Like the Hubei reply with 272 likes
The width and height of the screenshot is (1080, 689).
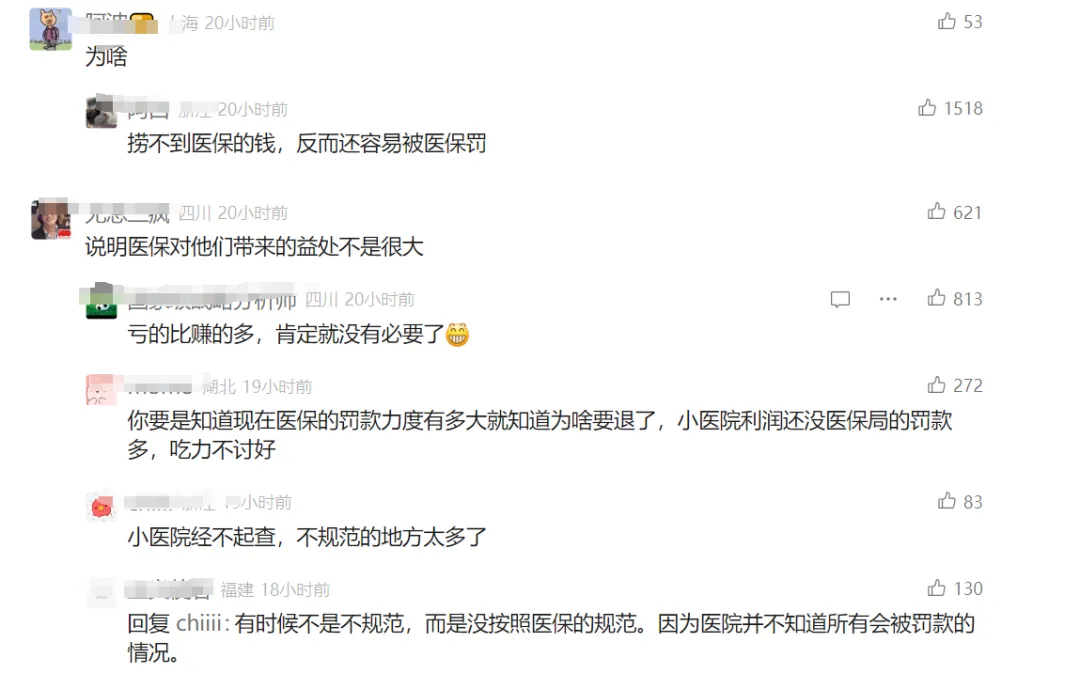[936, 384]
